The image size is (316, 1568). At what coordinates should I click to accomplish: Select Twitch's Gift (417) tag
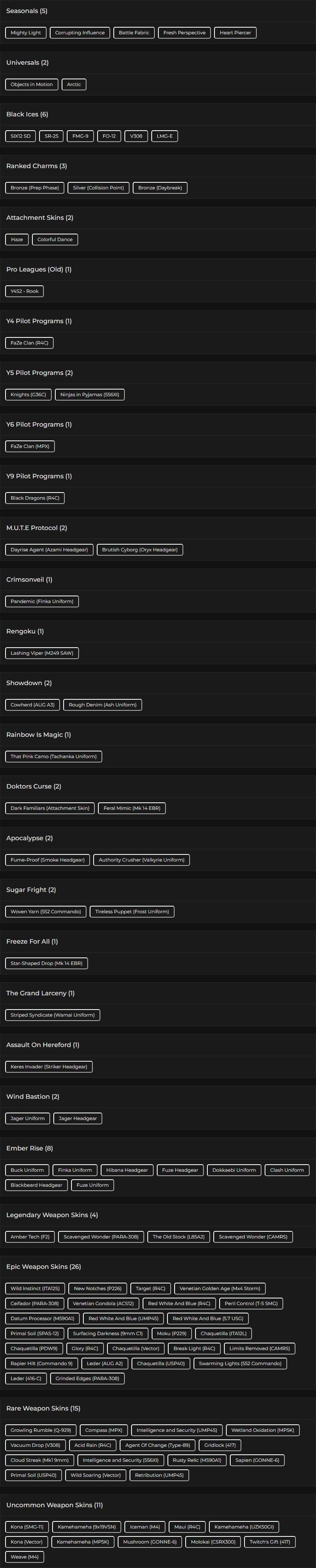(269, 1542)
